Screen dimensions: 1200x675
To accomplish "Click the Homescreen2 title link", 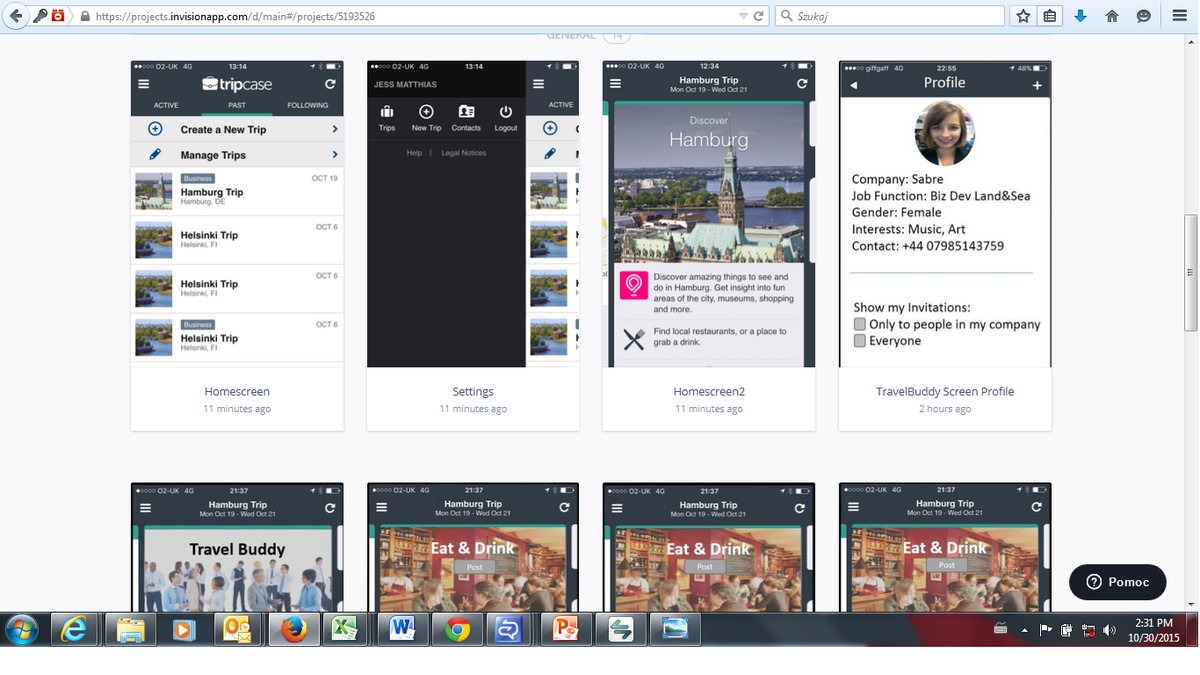I will click(x=709, y=391).
